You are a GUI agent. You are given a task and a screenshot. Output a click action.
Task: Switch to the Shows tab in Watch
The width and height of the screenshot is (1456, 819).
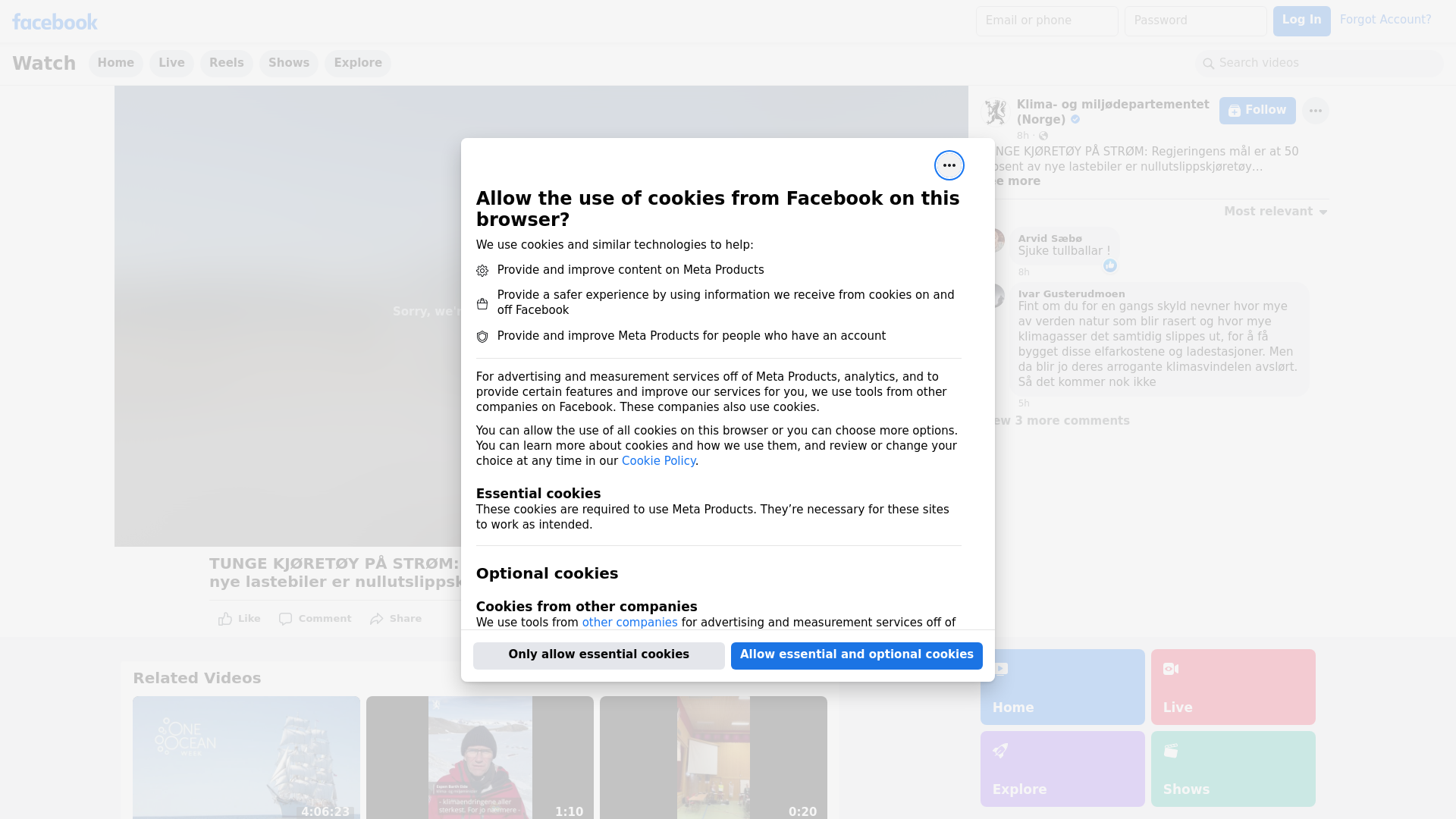[x=288, y=63]
